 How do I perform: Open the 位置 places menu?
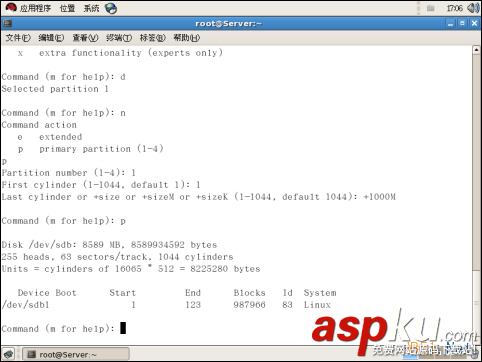point(67,8)
